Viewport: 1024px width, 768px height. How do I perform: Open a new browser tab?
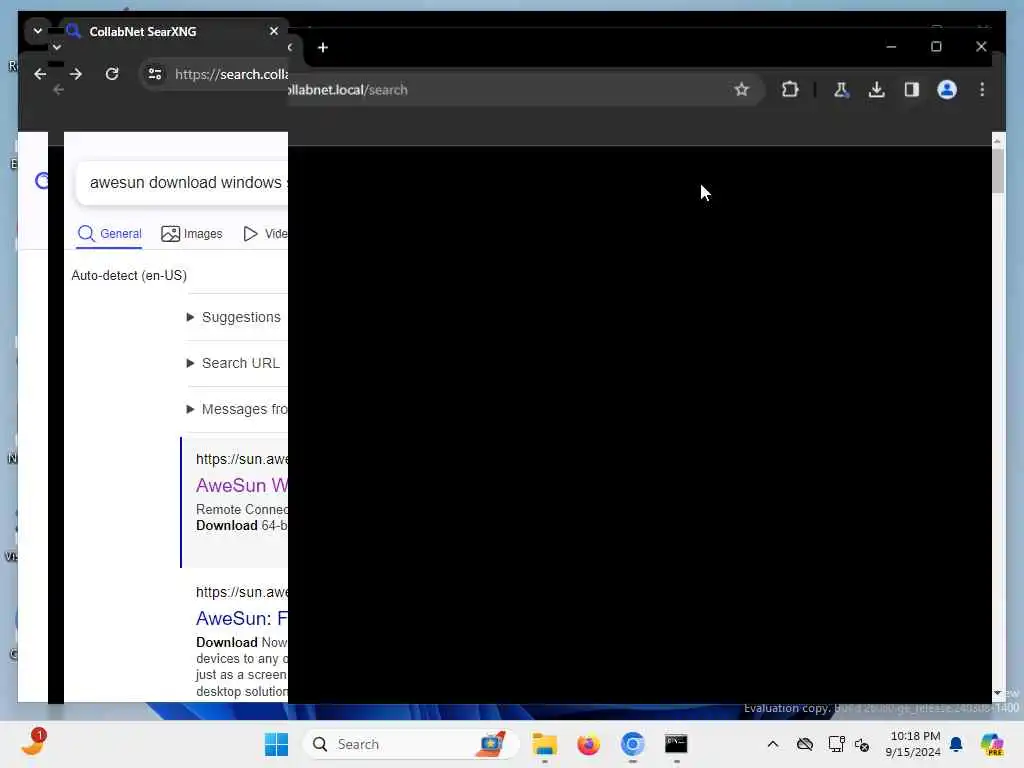point(323,48)
